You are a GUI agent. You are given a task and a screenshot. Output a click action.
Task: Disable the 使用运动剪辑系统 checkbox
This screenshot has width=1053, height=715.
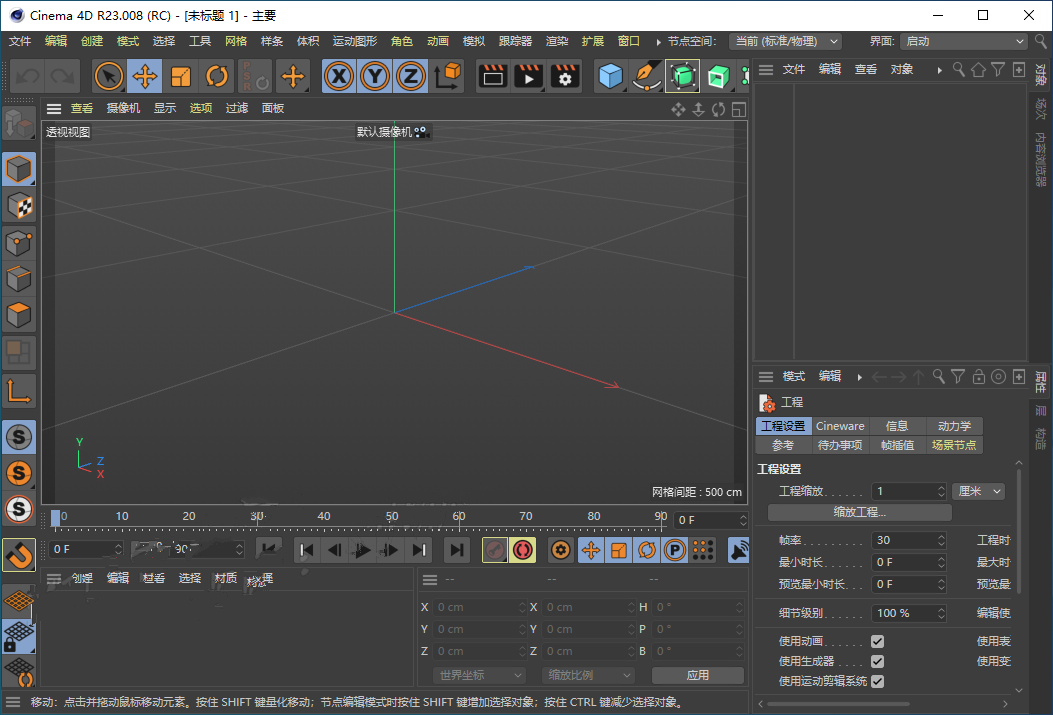(877, 681)
